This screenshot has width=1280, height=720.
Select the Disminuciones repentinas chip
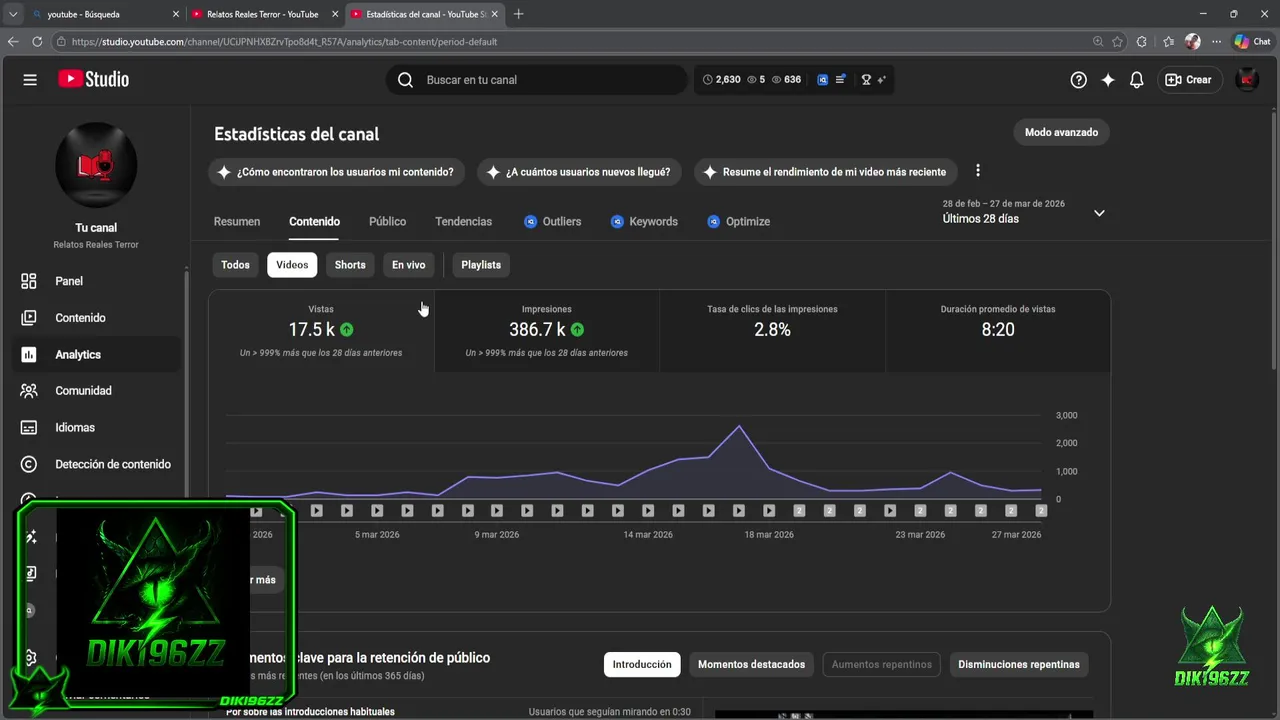point(1019,664)
